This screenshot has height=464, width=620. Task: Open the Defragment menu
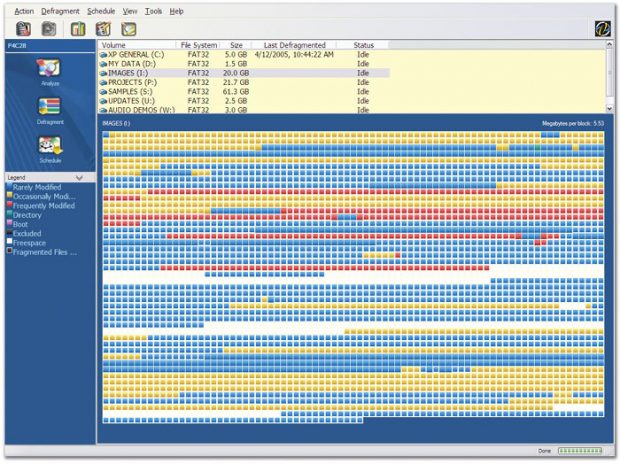60,11
